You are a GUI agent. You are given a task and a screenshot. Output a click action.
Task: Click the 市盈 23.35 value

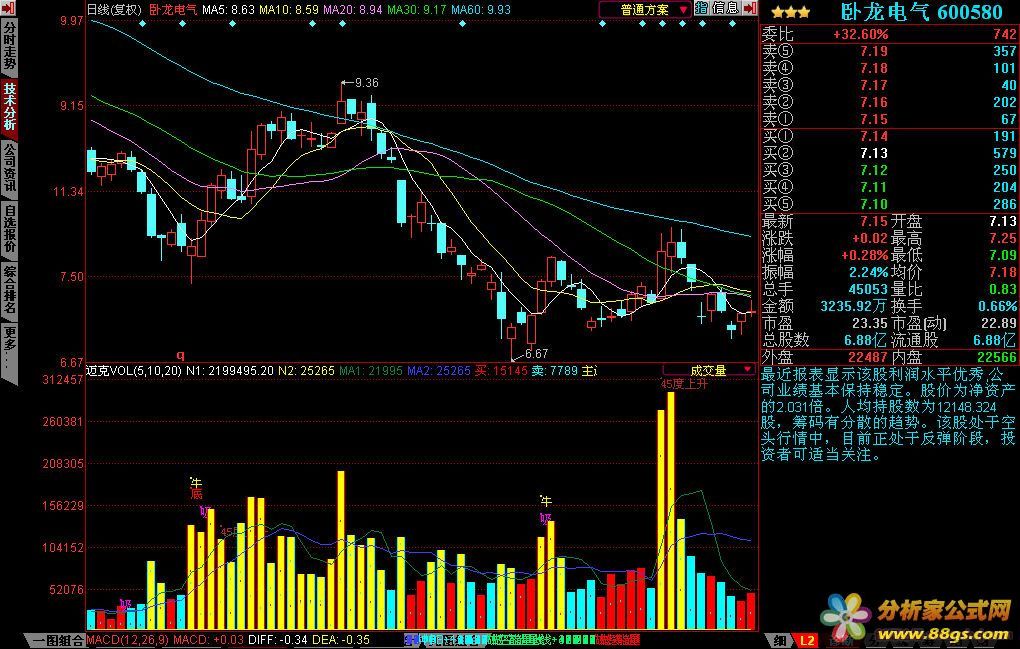870,323
